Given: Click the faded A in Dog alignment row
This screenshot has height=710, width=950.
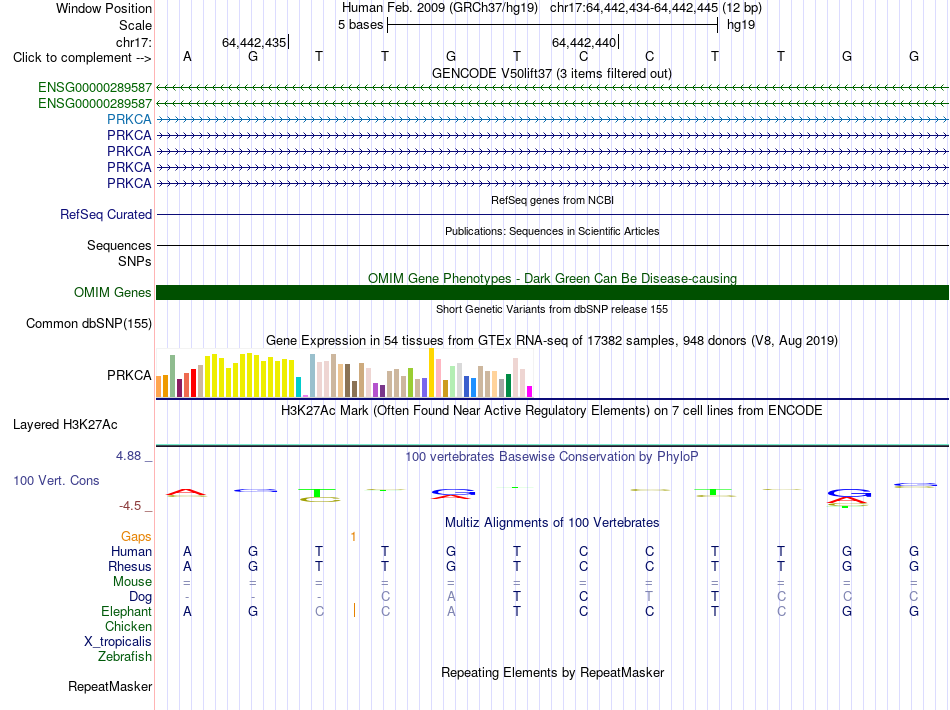Looking at the screenshot, I should point(451,597).
